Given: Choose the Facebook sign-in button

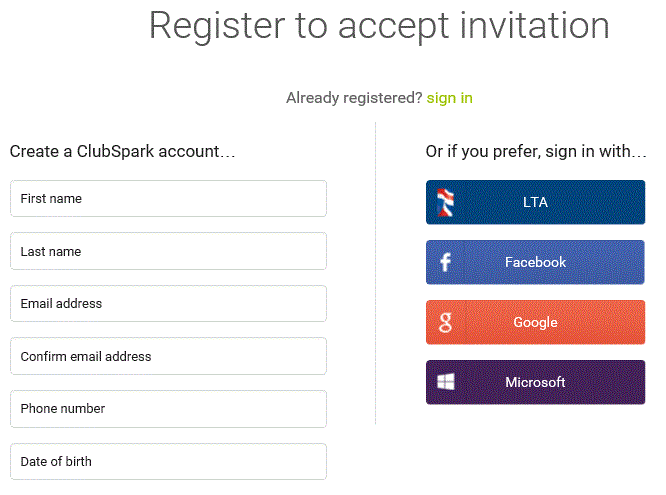Looking at the screenshot, I should 535,262.
